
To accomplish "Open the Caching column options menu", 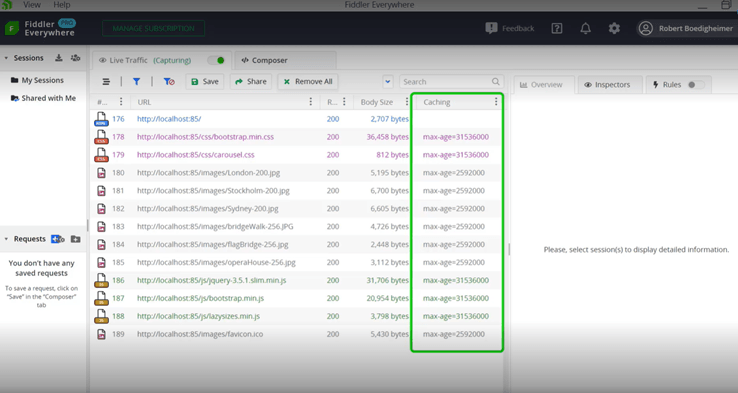I will (x=496, y=102).
